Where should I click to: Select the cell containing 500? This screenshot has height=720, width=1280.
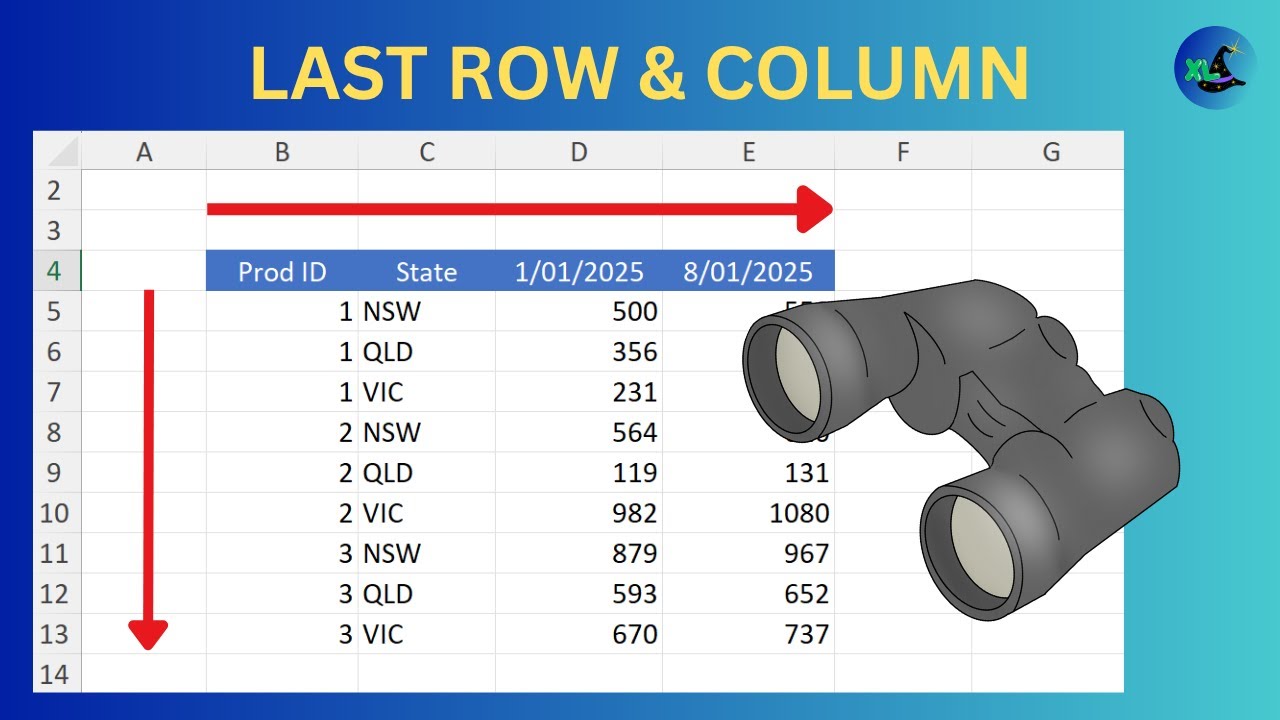[x=579, y=311]
